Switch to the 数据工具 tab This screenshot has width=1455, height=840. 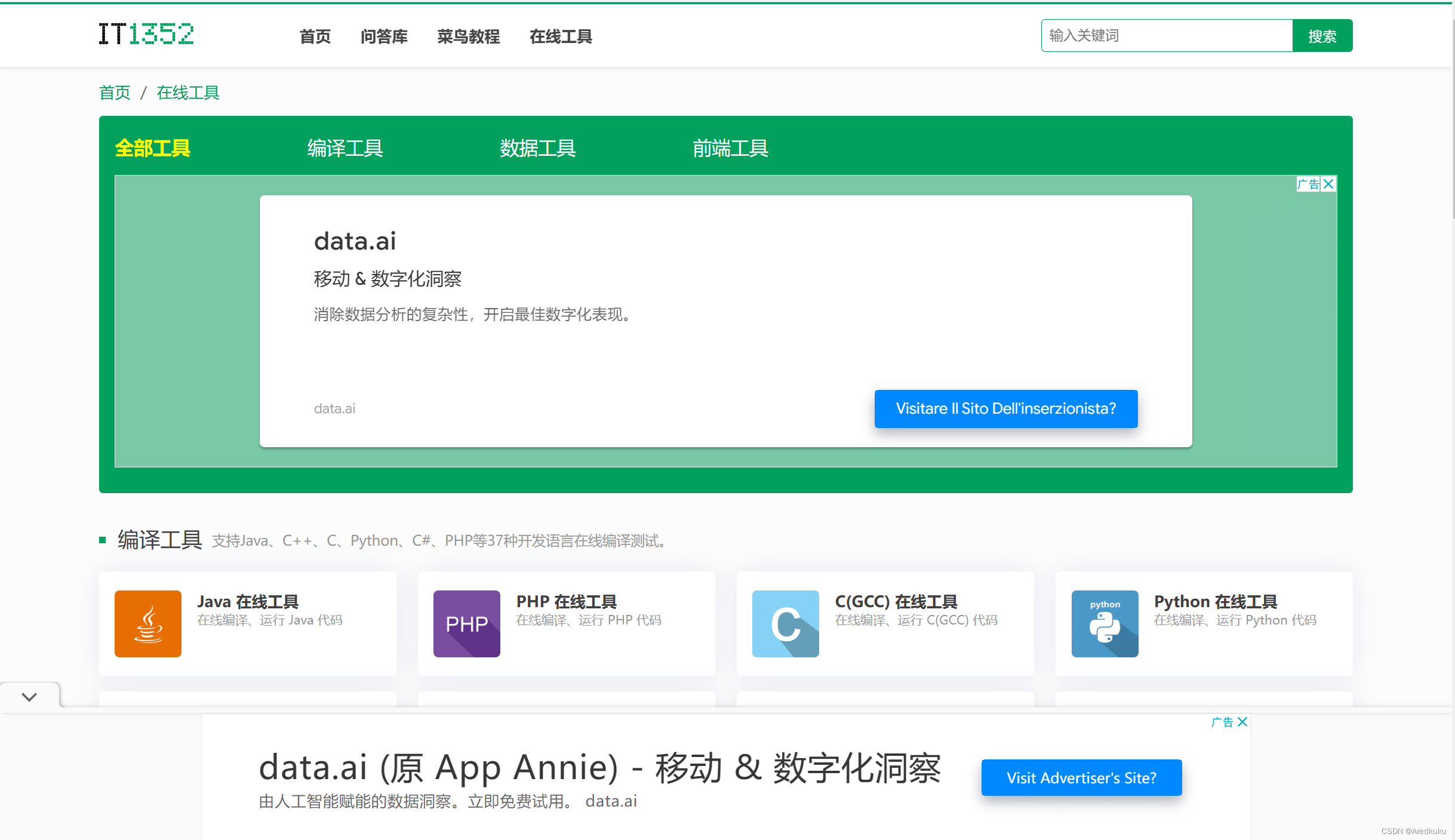pyautogui.click(x=537, y=147)
